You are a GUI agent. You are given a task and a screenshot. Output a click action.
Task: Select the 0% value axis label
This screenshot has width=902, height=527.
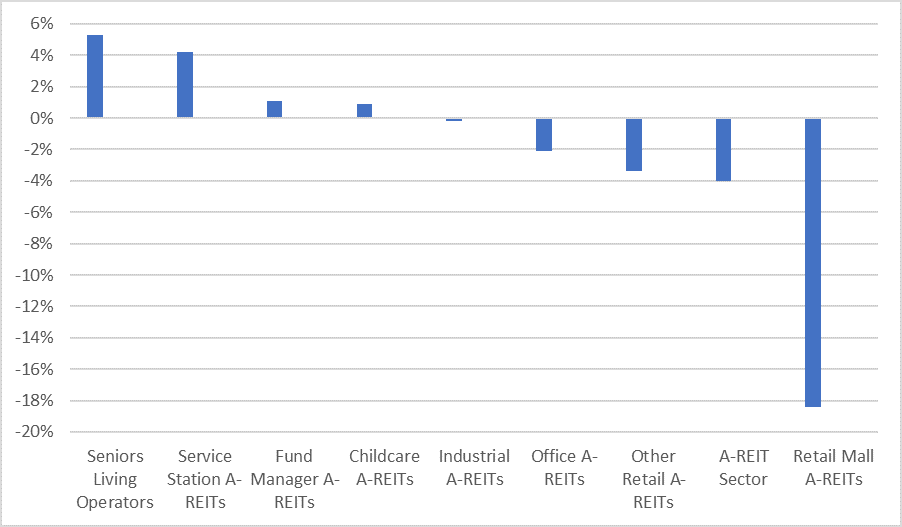(40, 118)
